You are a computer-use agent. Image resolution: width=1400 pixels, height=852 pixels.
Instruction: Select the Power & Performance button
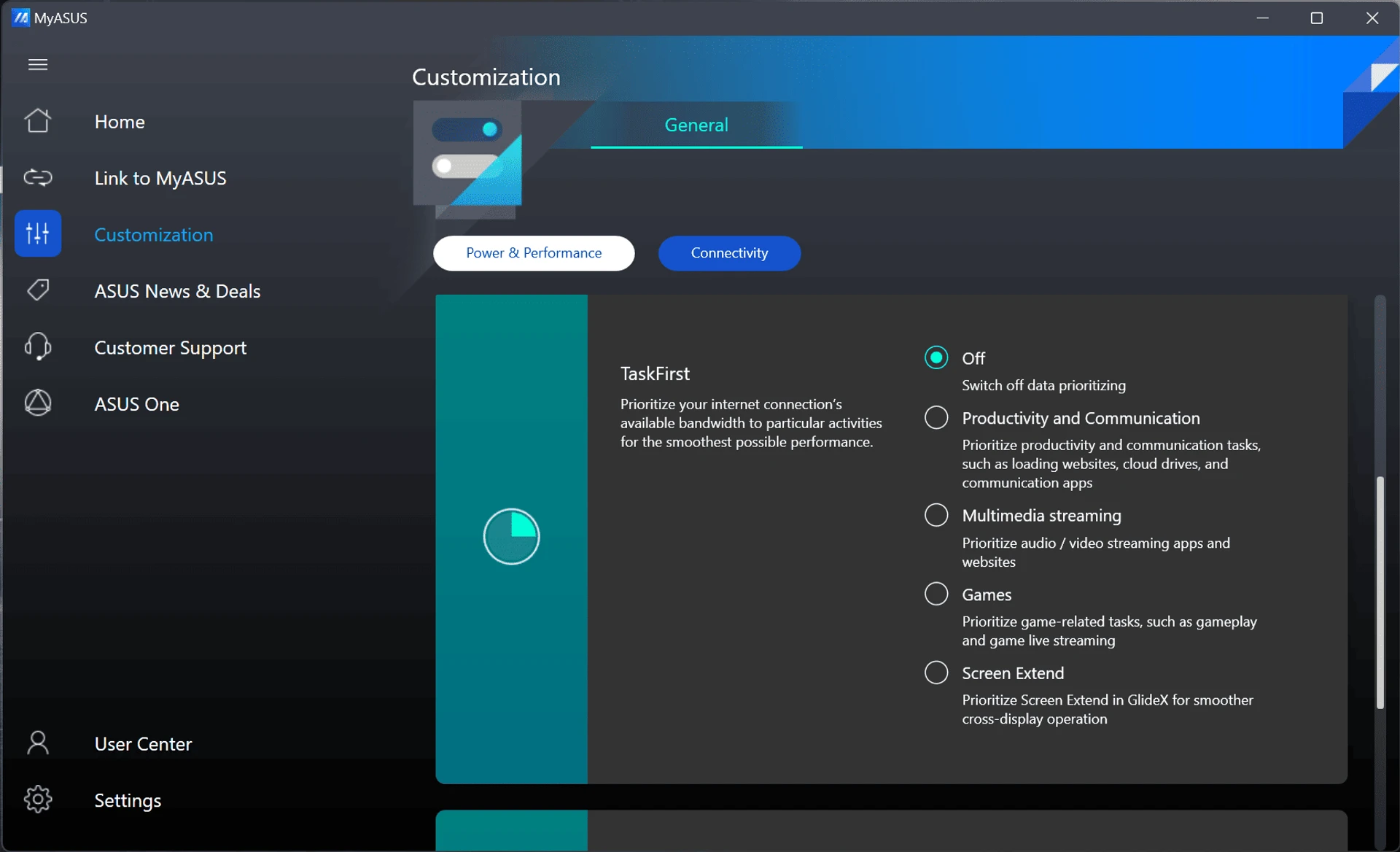click(x=534, y=253)
